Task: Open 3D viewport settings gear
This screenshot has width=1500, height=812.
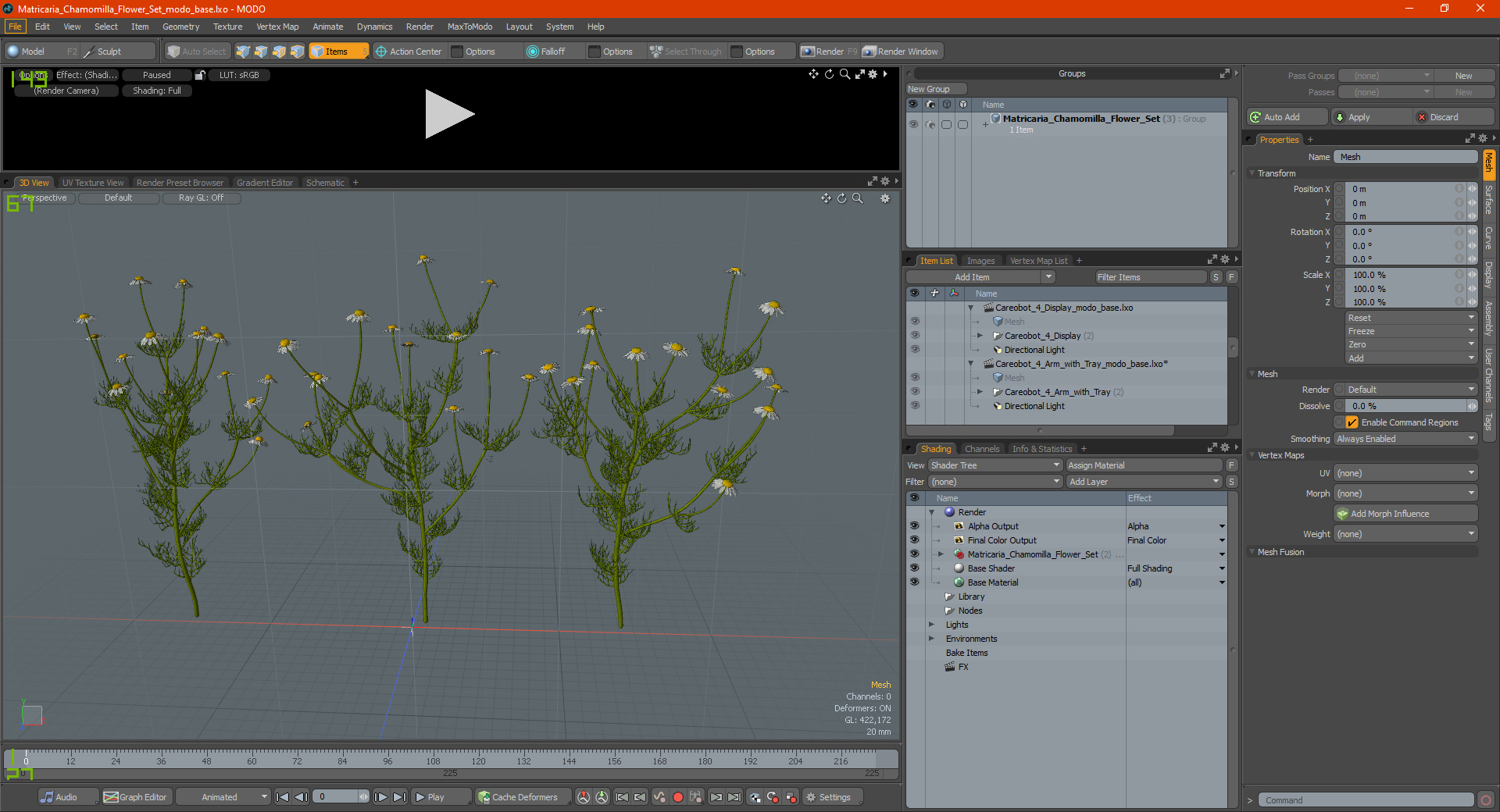Action: tap(885, 198)
